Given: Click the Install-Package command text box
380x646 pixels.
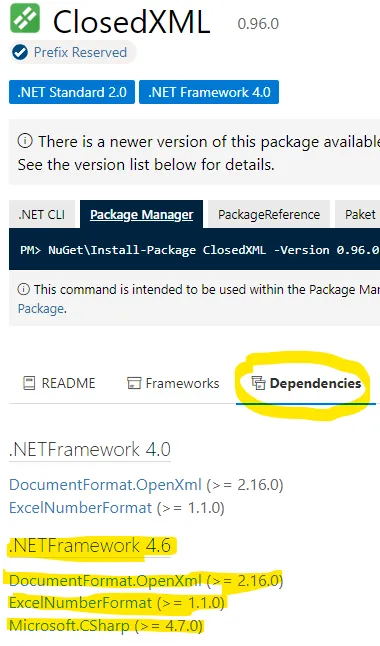Looking at the screenshot, I should pos(195,250).
